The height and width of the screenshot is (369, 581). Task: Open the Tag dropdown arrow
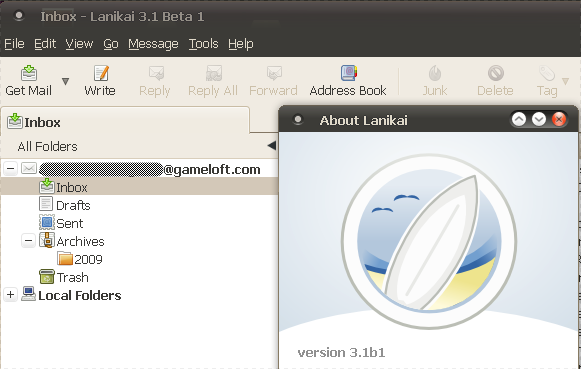[x=565, y=81]
